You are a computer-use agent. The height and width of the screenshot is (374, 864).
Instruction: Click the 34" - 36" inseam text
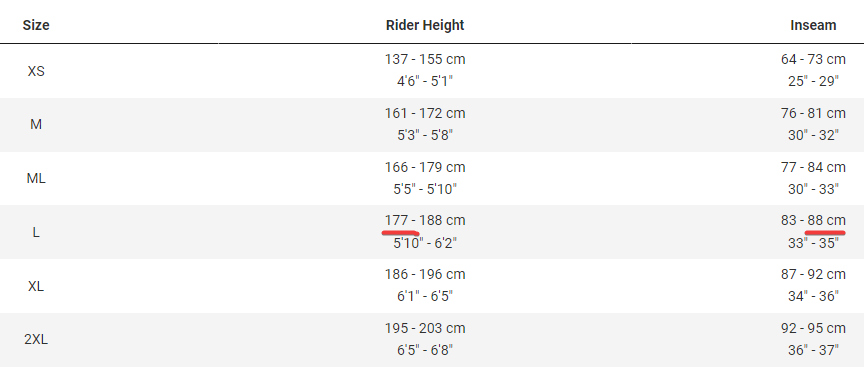point(813,296)
